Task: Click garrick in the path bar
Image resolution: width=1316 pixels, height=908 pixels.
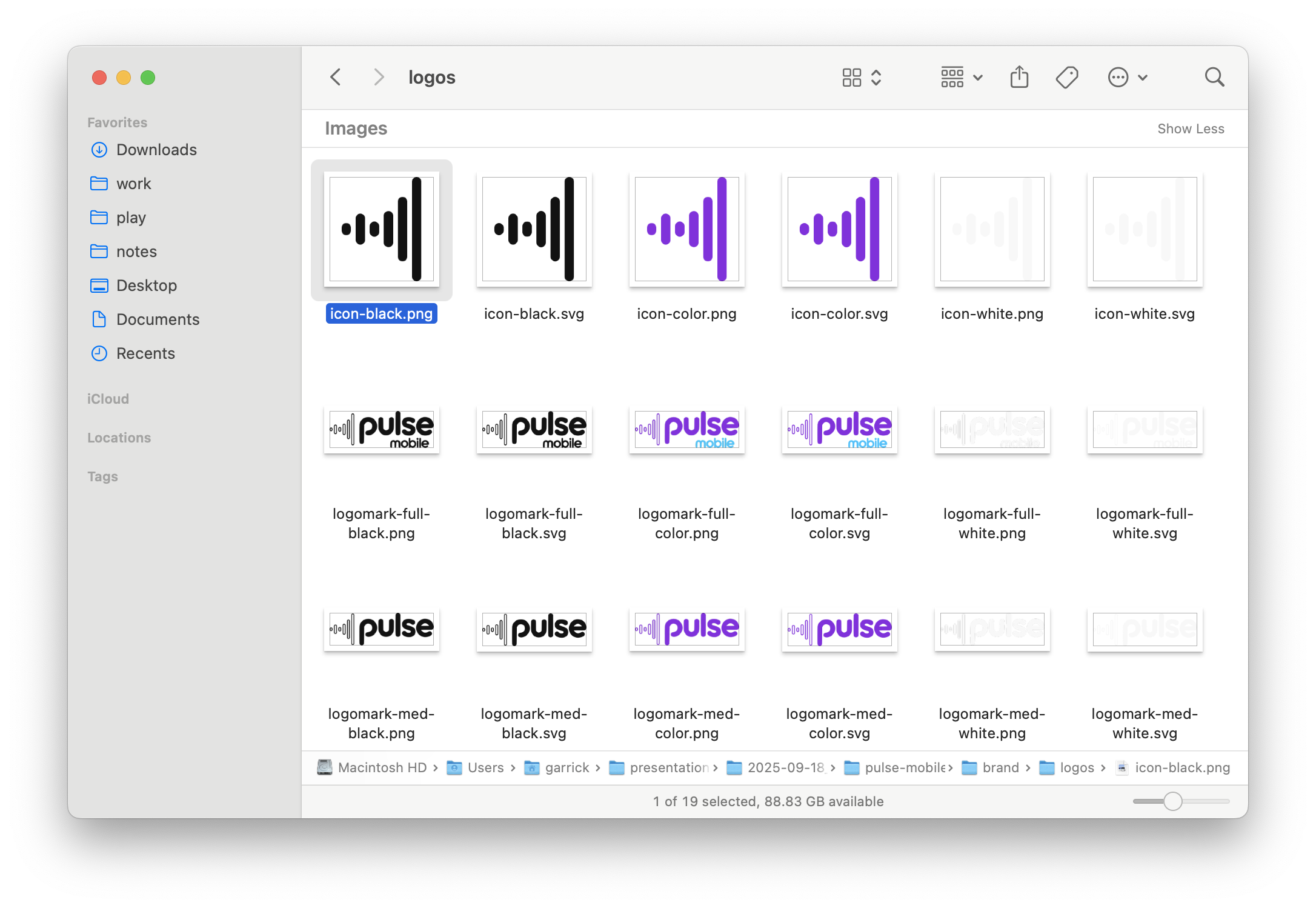Action: (566, 767)
